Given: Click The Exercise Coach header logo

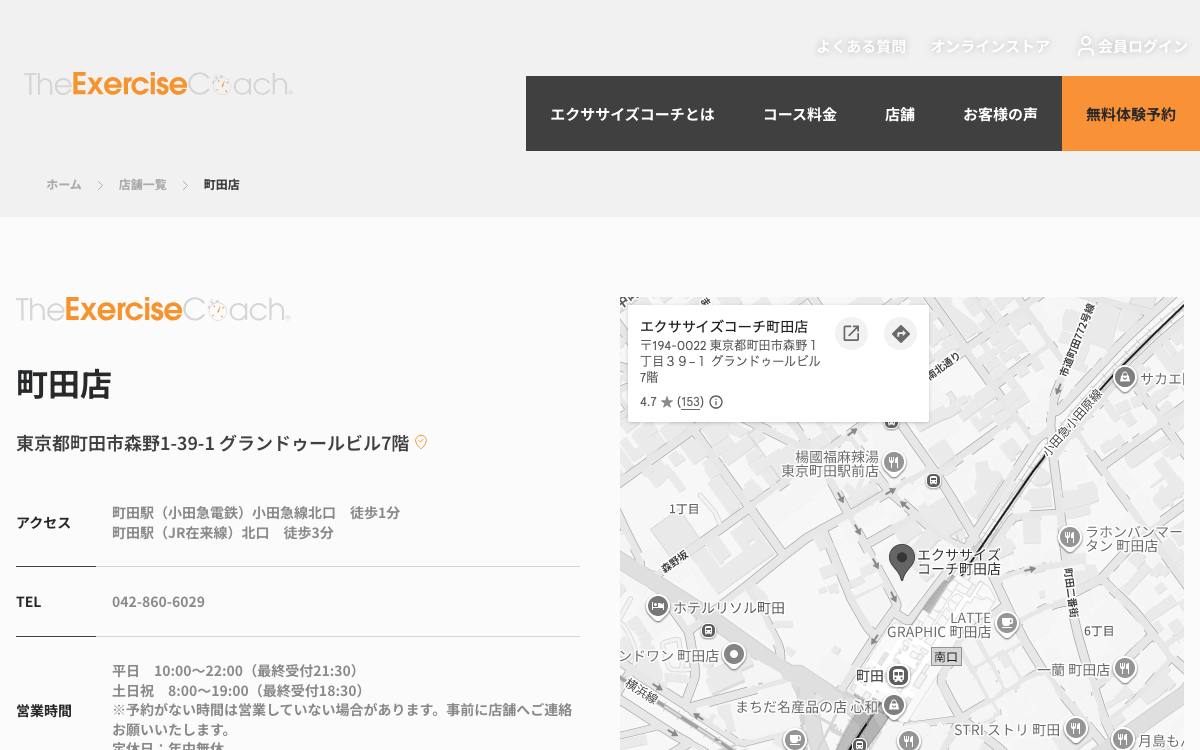Looking at the screenshot, I should 158,84.
